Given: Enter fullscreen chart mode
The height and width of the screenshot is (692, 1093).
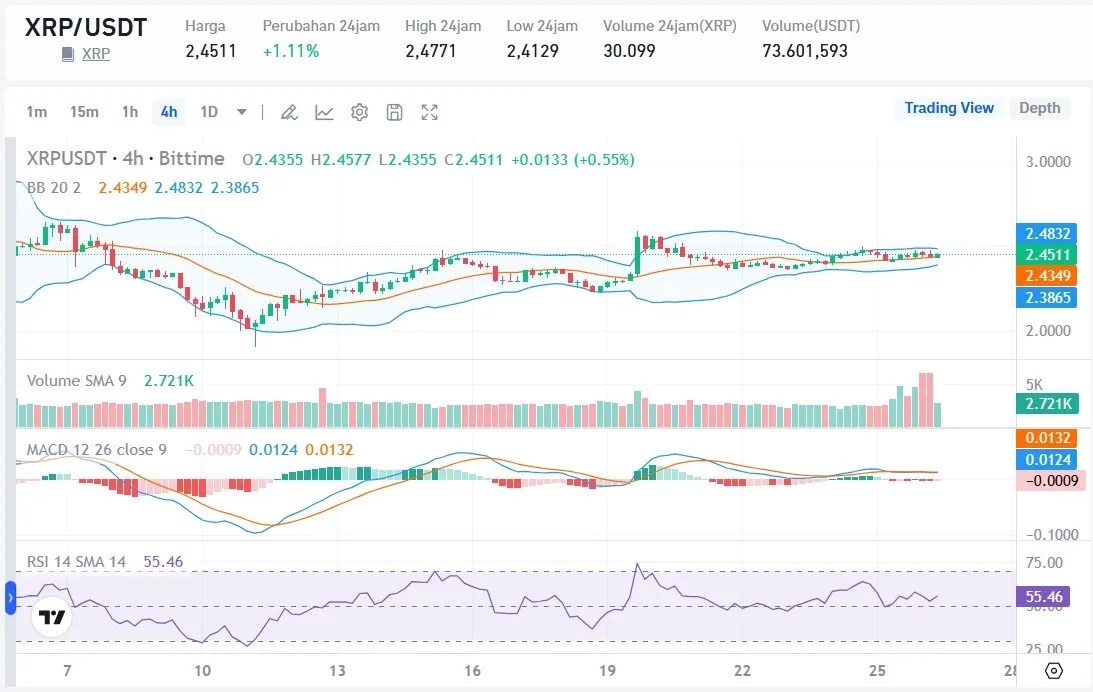Looking at the screenshot, I should pos(429,112).
